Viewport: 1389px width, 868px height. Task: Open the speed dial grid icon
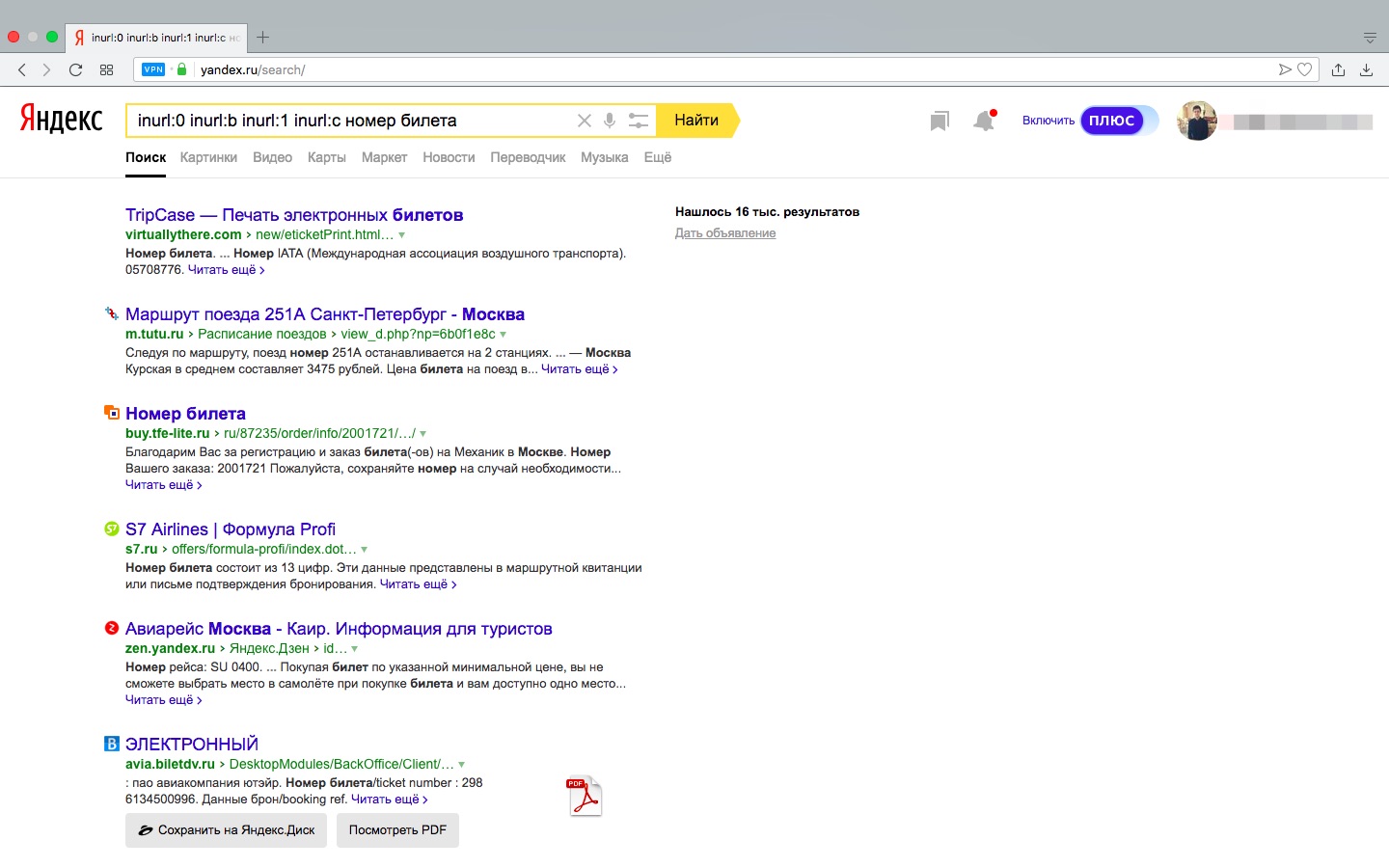click(106, 69)
